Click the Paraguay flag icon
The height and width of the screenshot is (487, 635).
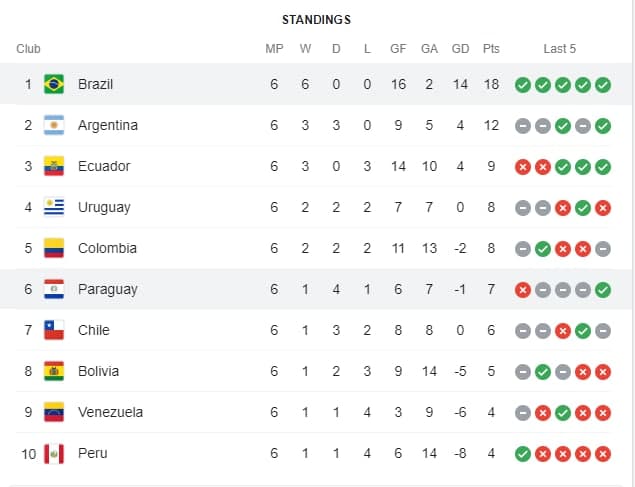[54, 289]
